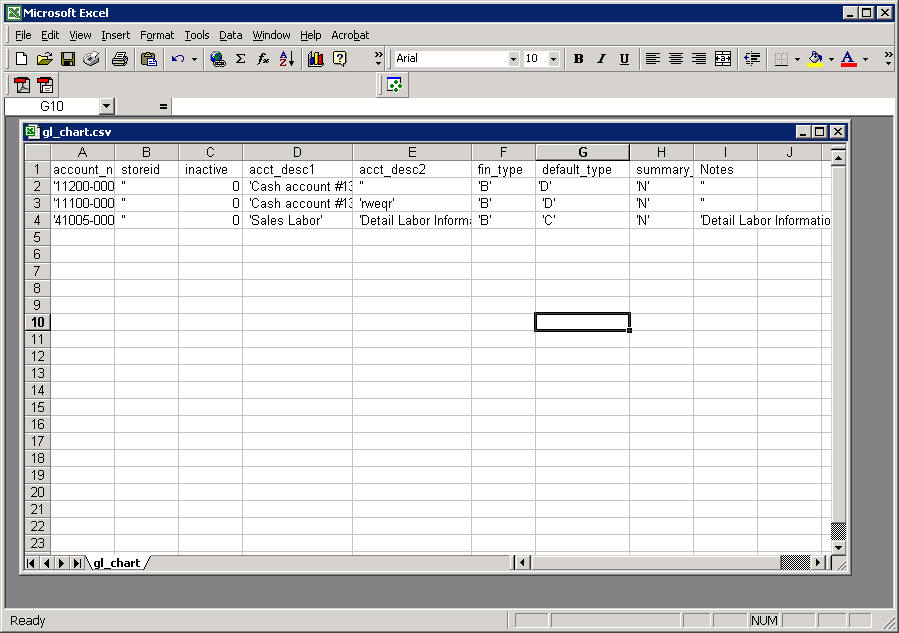Open the Arial font name dropdown

coord(514,59)
